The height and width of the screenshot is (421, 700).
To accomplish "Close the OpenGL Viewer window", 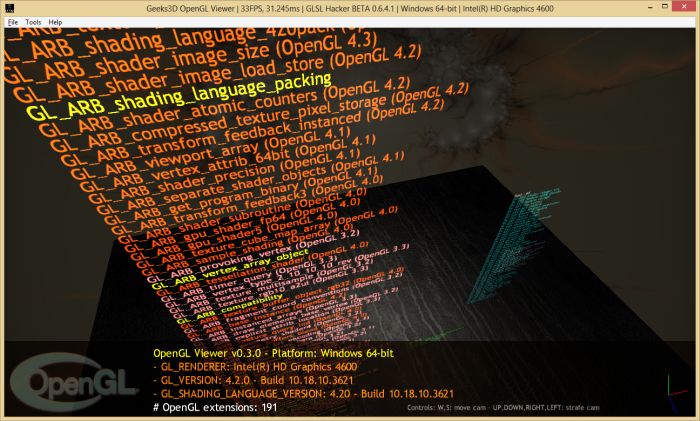I will [x=684, y=6].
